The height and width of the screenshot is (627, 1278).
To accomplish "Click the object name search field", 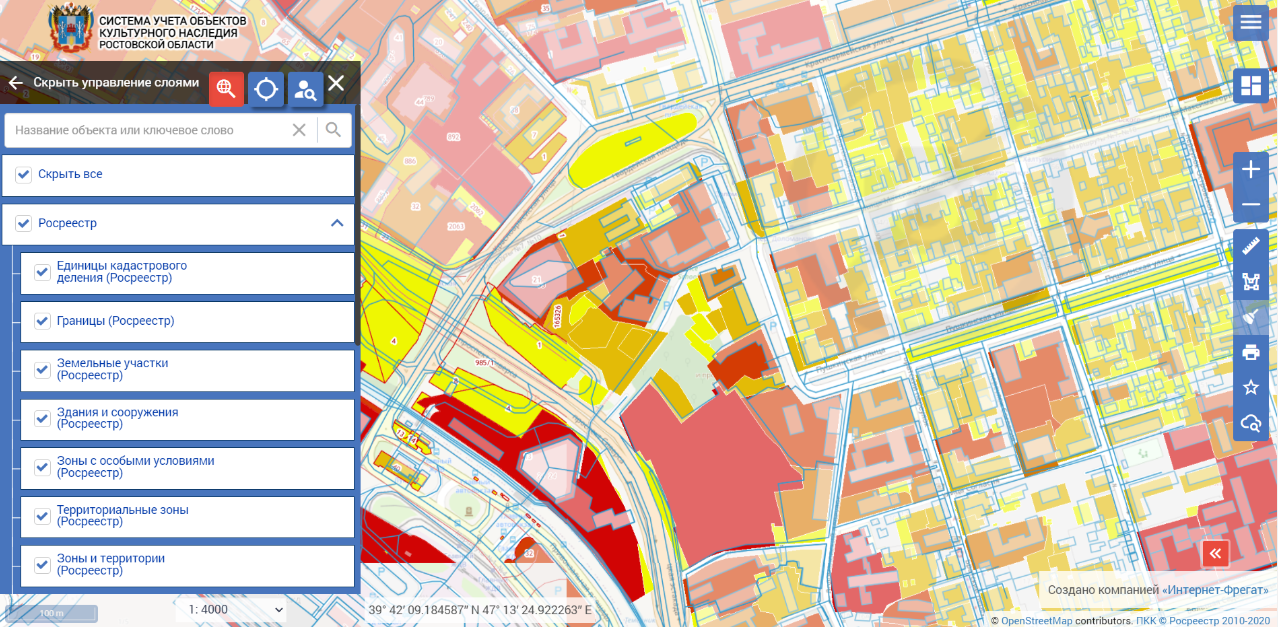I will click(x=150, y=130).
